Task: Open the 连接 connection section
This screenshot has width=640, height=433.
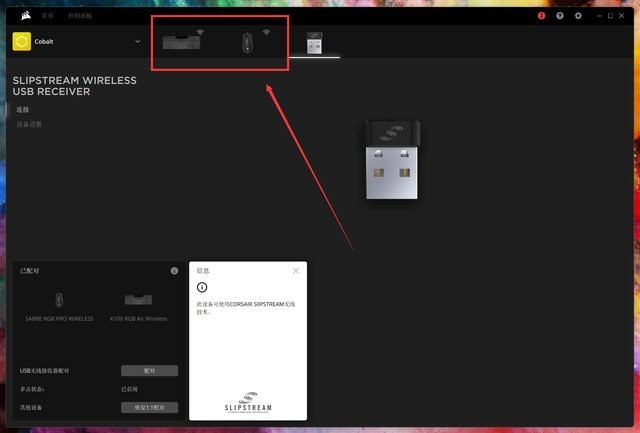Action: click(22, 110)
